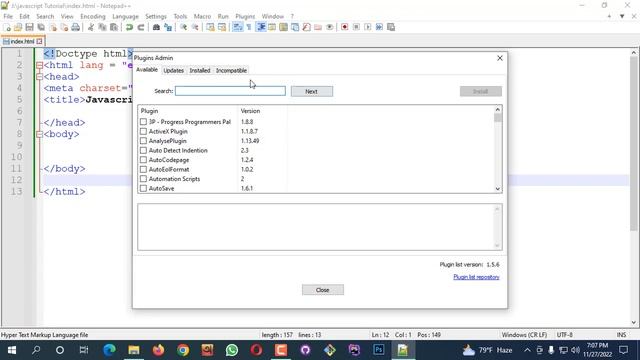Toggle the Indent Guide toolbar icon
Image resolution: width=640 pixels, height=360 pixels.
(260, 27)
